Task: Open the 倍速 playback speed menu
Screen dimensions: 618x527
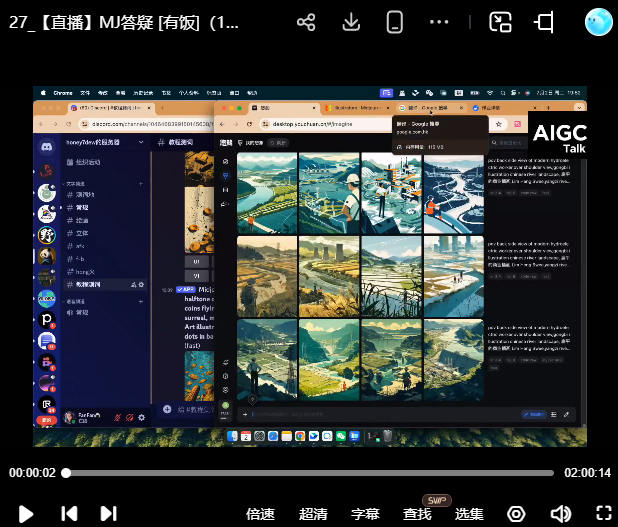Action: pyautogui.click(x=260, y=514)
